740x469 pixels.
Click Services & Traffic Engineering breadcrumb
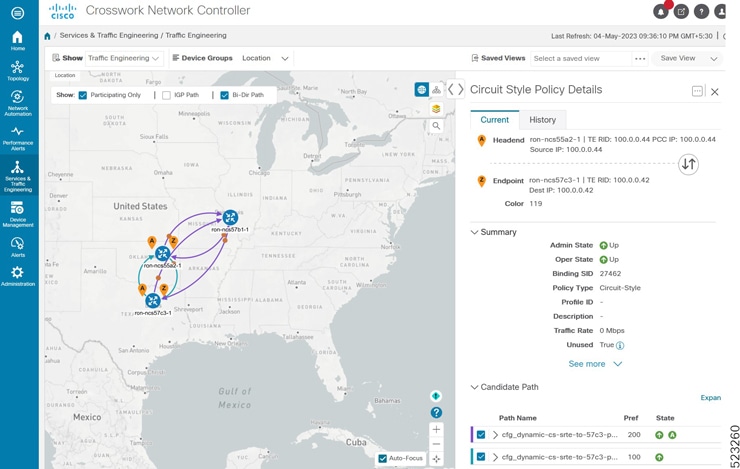coord(109,35)
